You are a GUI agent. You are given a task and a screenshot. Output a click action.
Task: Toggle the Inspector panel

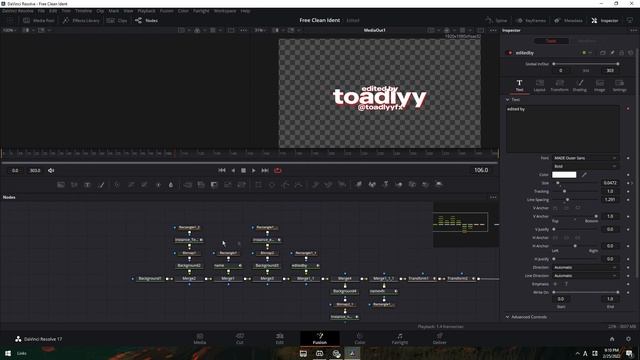click(605, 20)
